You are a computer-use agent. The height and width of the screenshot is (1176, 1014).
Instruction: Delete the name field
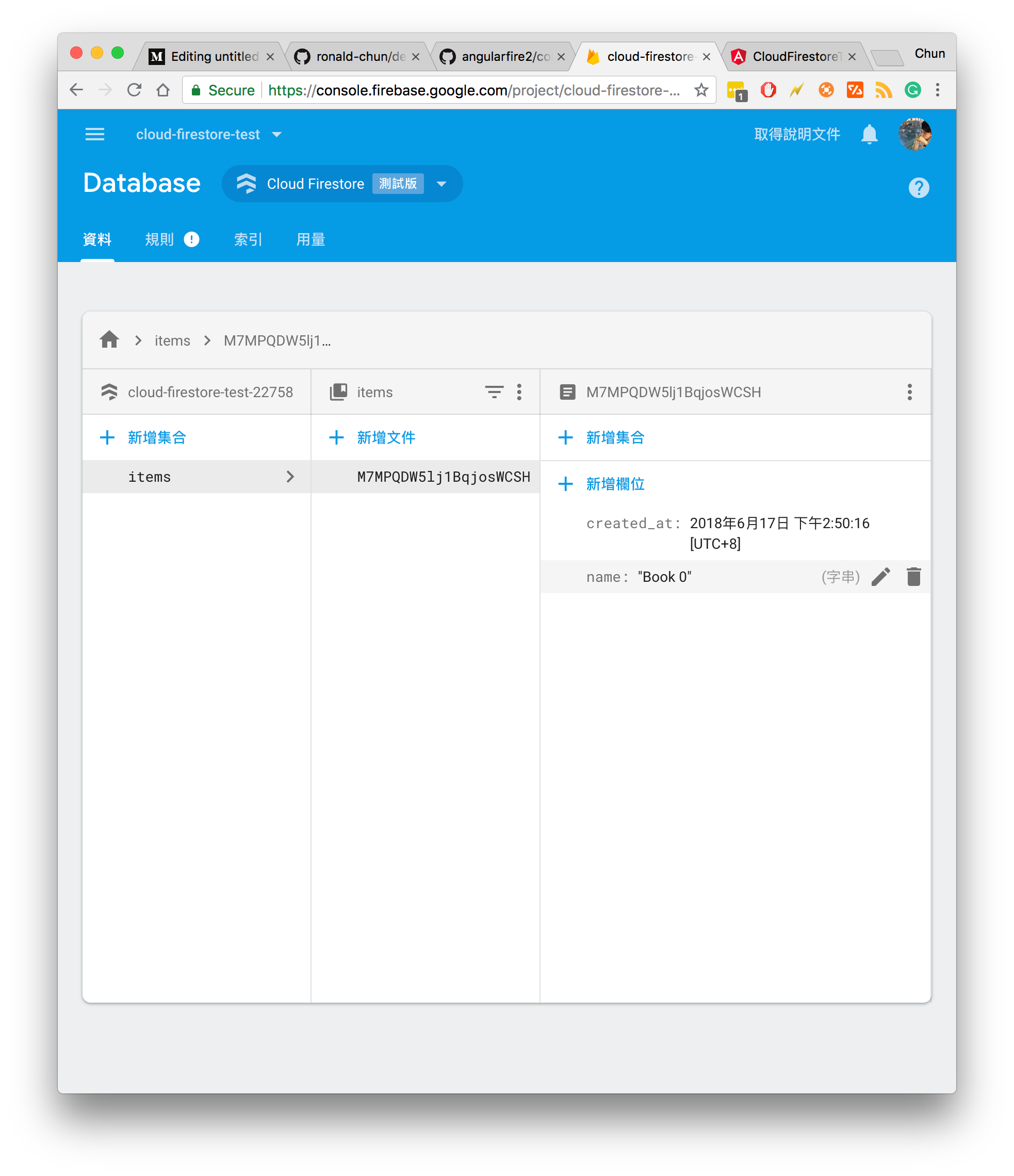pos(913,577)
